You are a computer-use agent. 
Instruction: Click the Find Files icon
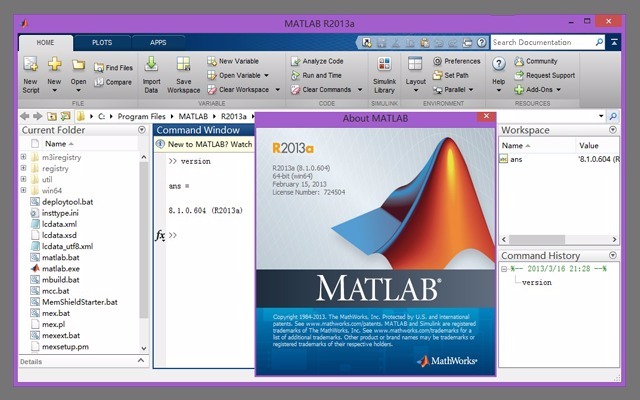tap(112, 68)
